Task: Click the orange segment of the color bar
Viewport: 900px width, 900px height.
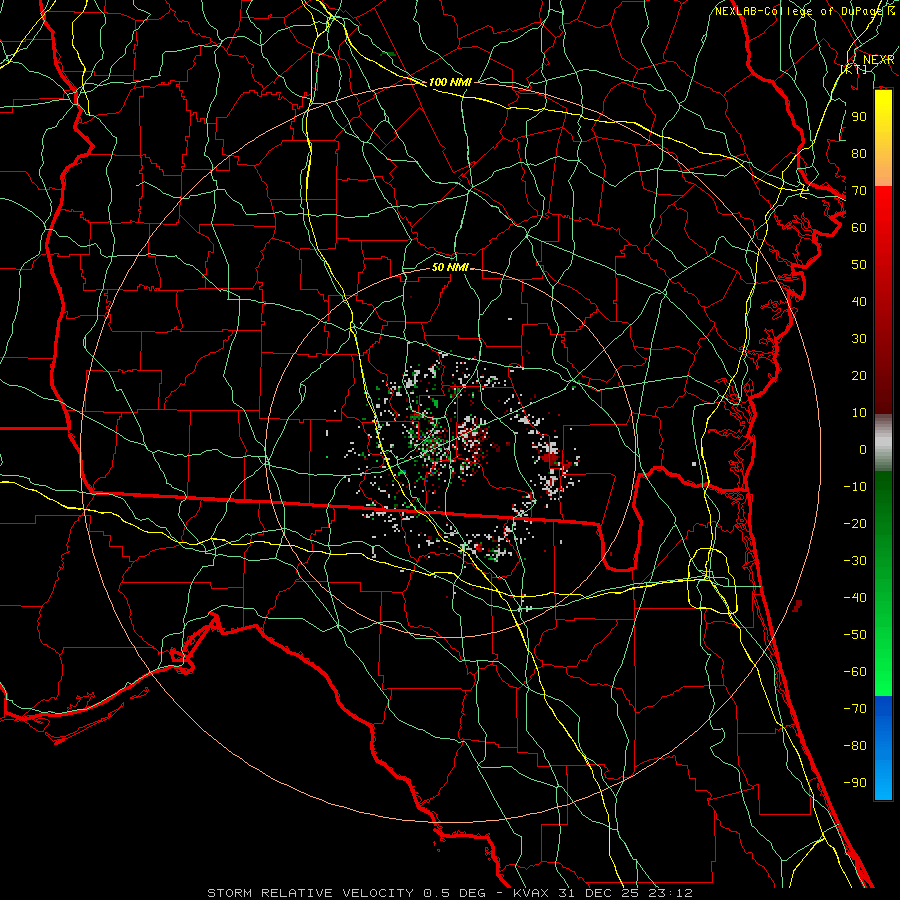Action: [883, 166]
